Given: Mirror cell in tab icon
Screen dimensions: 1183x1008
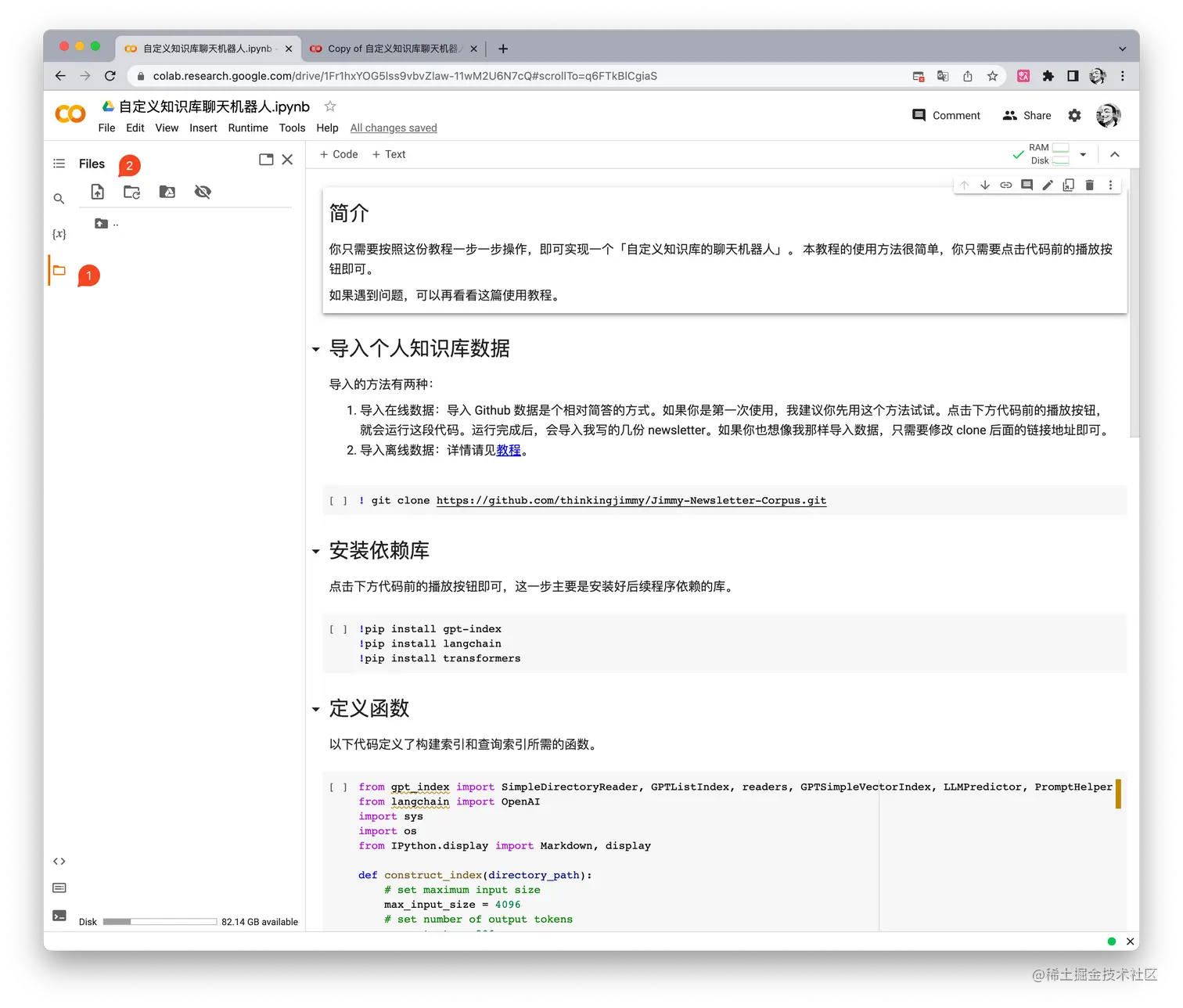Looking at the screenshot, I should click(1068, 185).
